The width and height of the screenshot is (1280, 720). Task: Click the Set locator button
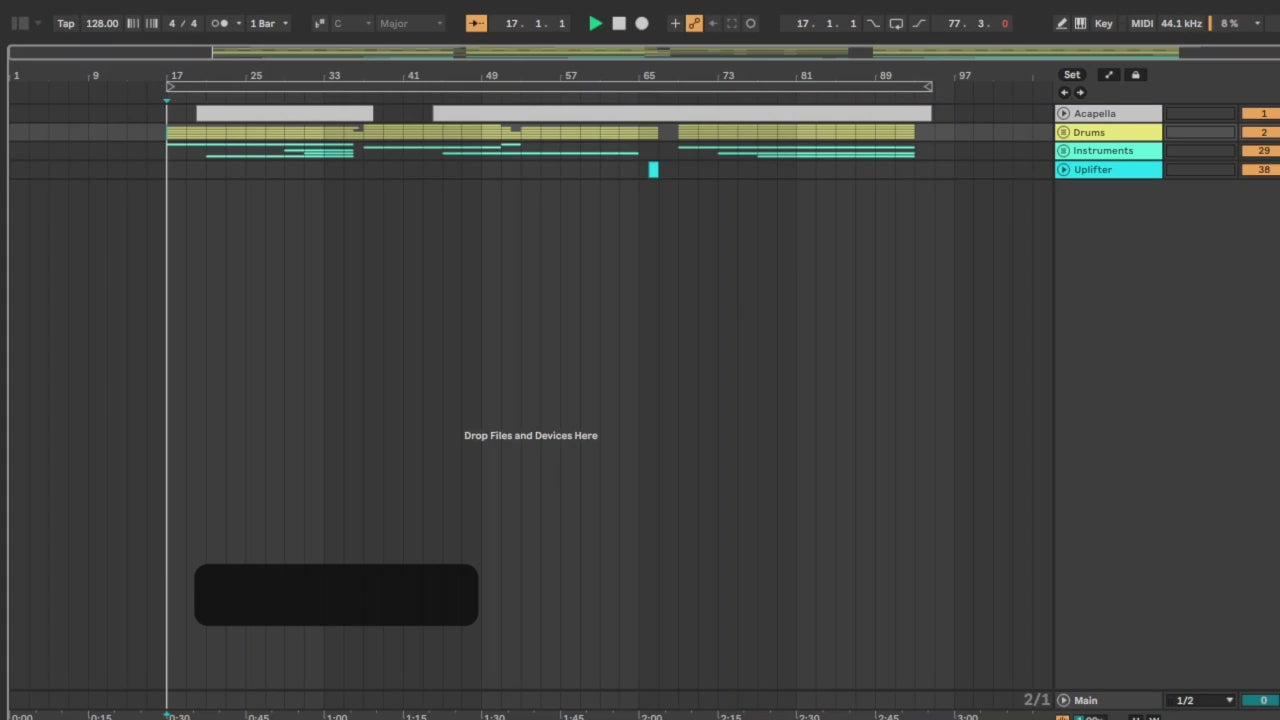1072,75
